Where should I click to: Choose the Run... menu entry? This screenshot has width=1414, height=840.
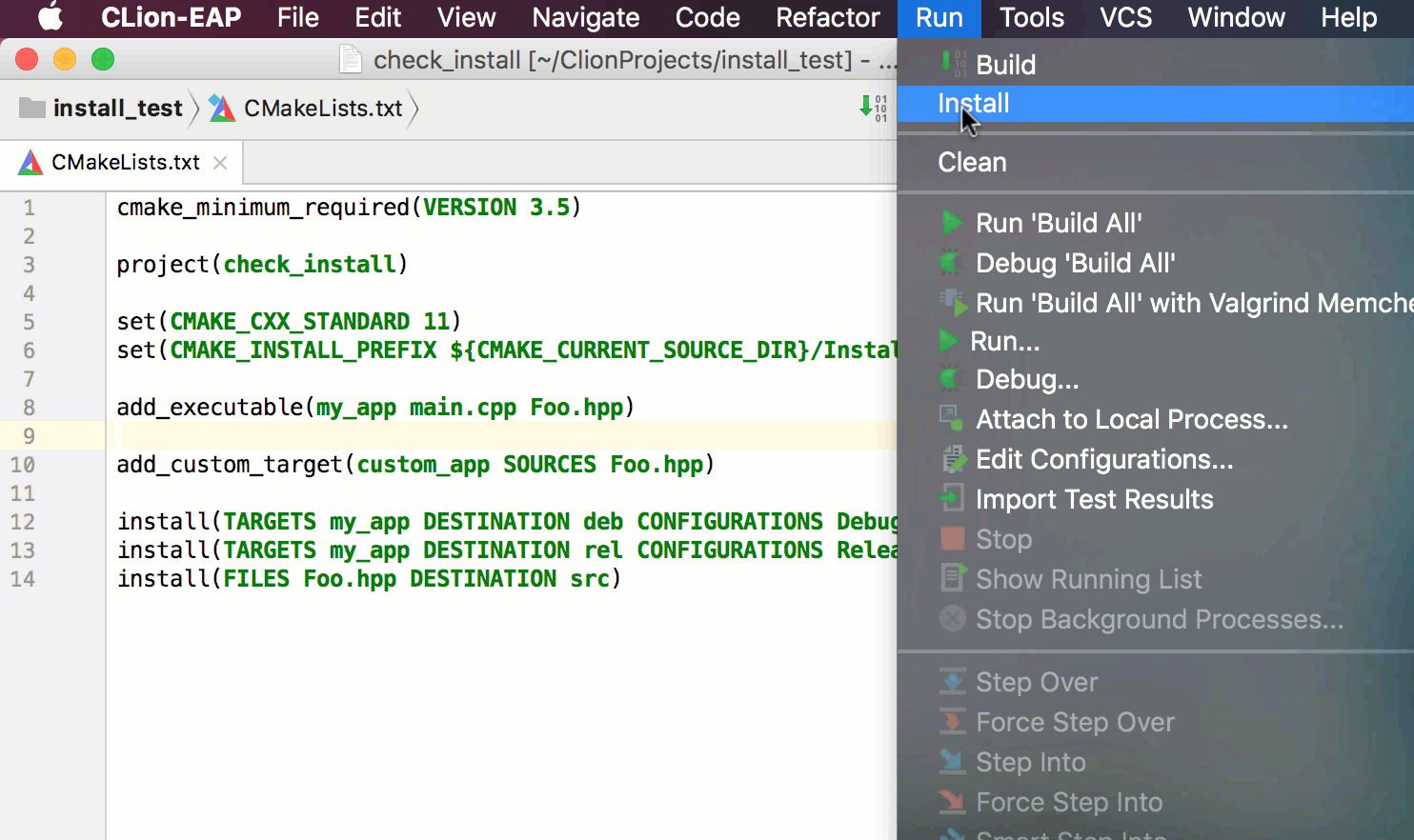tap(1156, 341)
